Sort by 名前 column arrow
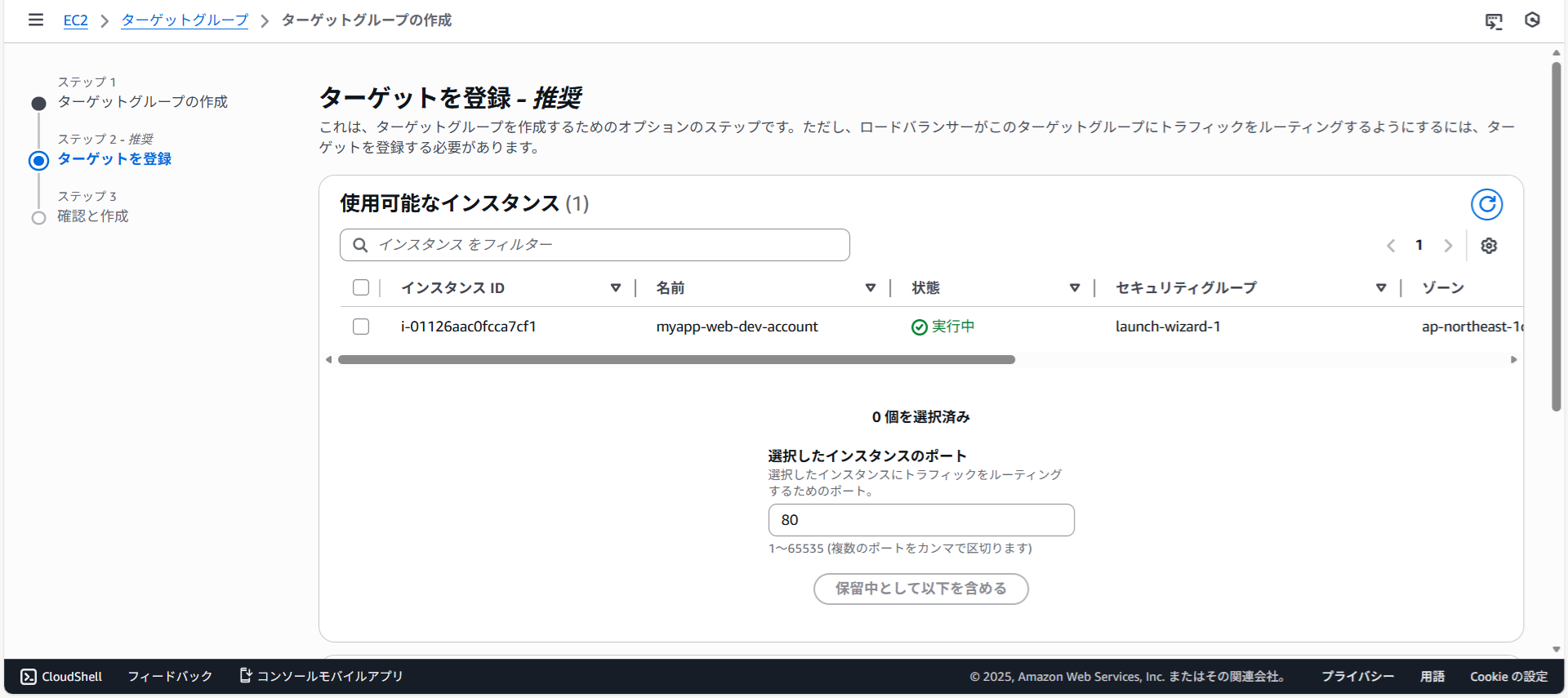 870,287
